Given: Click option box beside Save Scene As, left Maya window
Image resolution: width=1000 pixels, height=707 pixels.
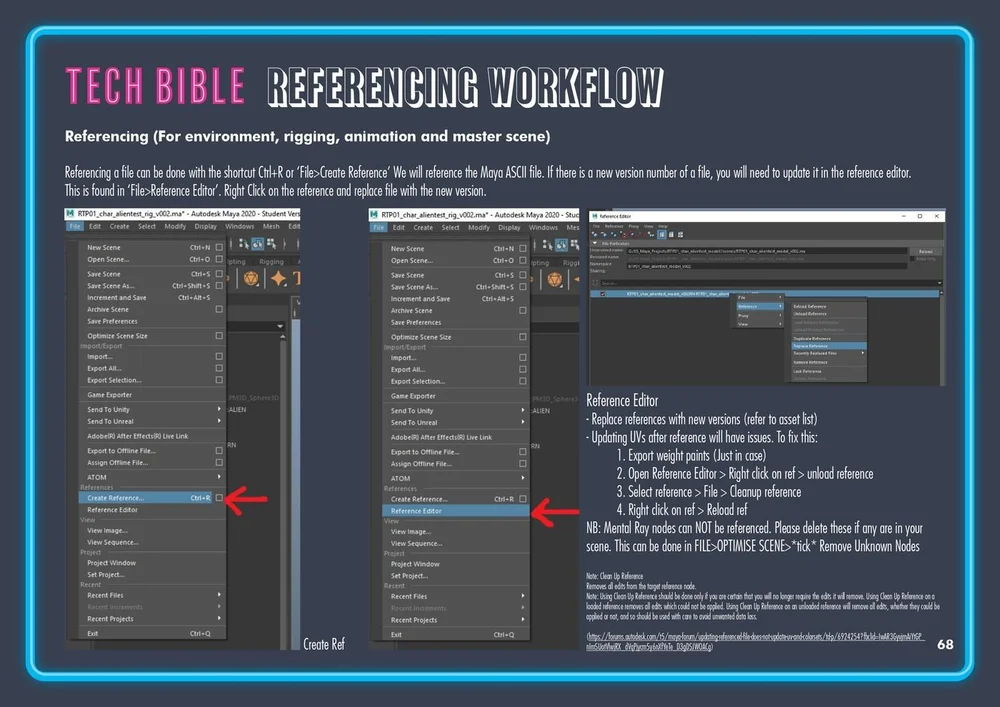Looking at the screenshot, I should click(x=219, y=286).
